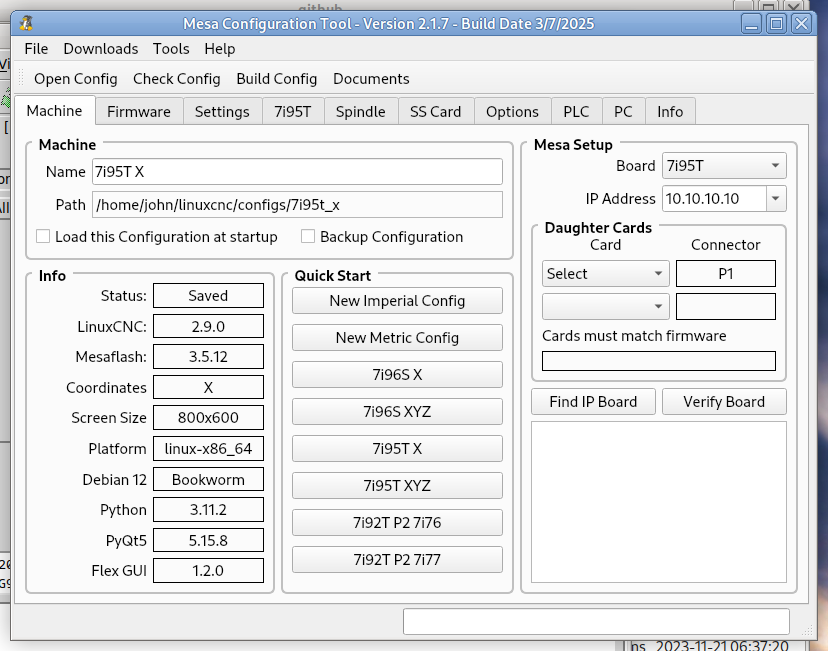Click the Screen Size value 800x600
Screen dimensions: 828x651
208,418
